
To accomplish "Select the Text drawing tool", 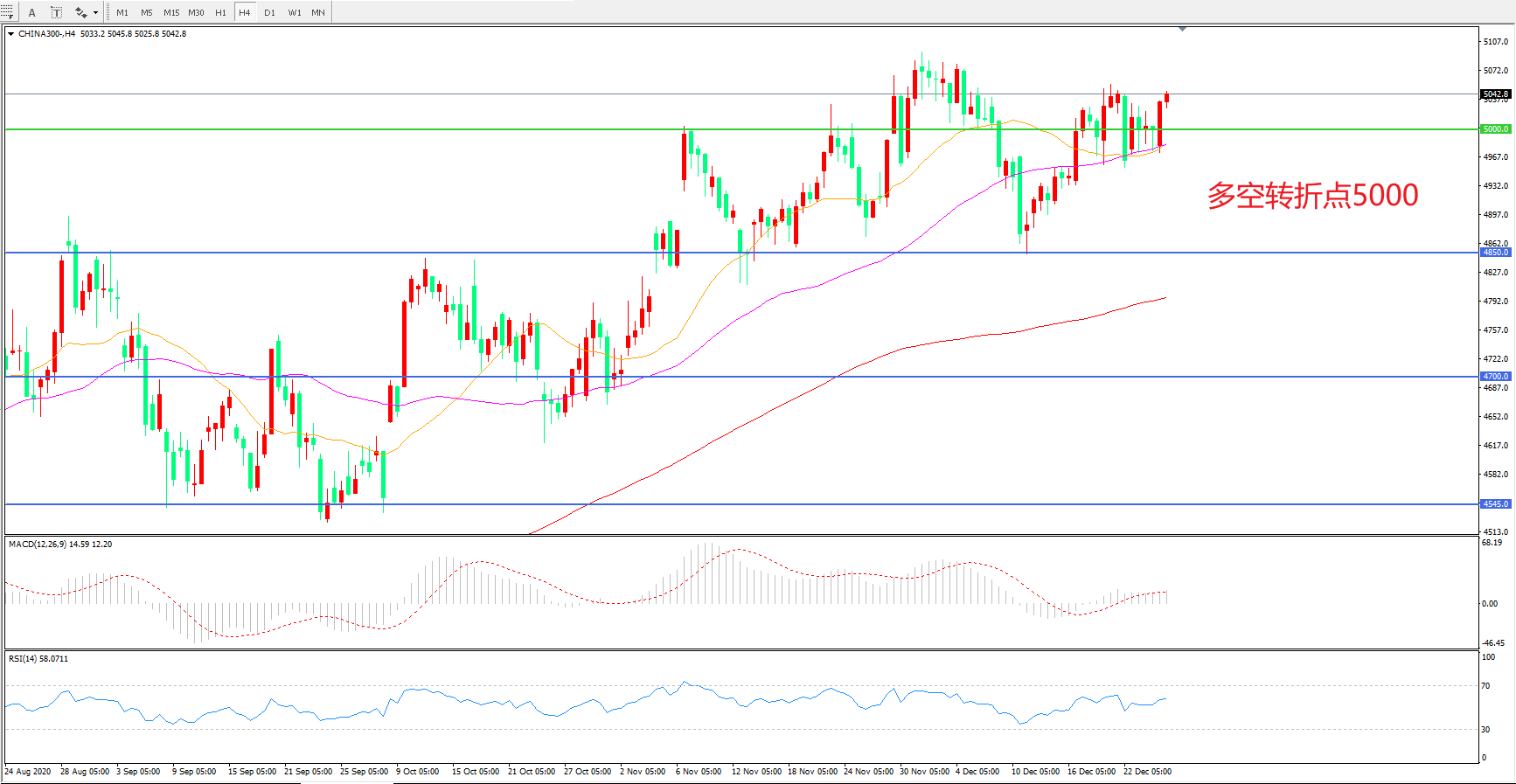I will 32,12.
